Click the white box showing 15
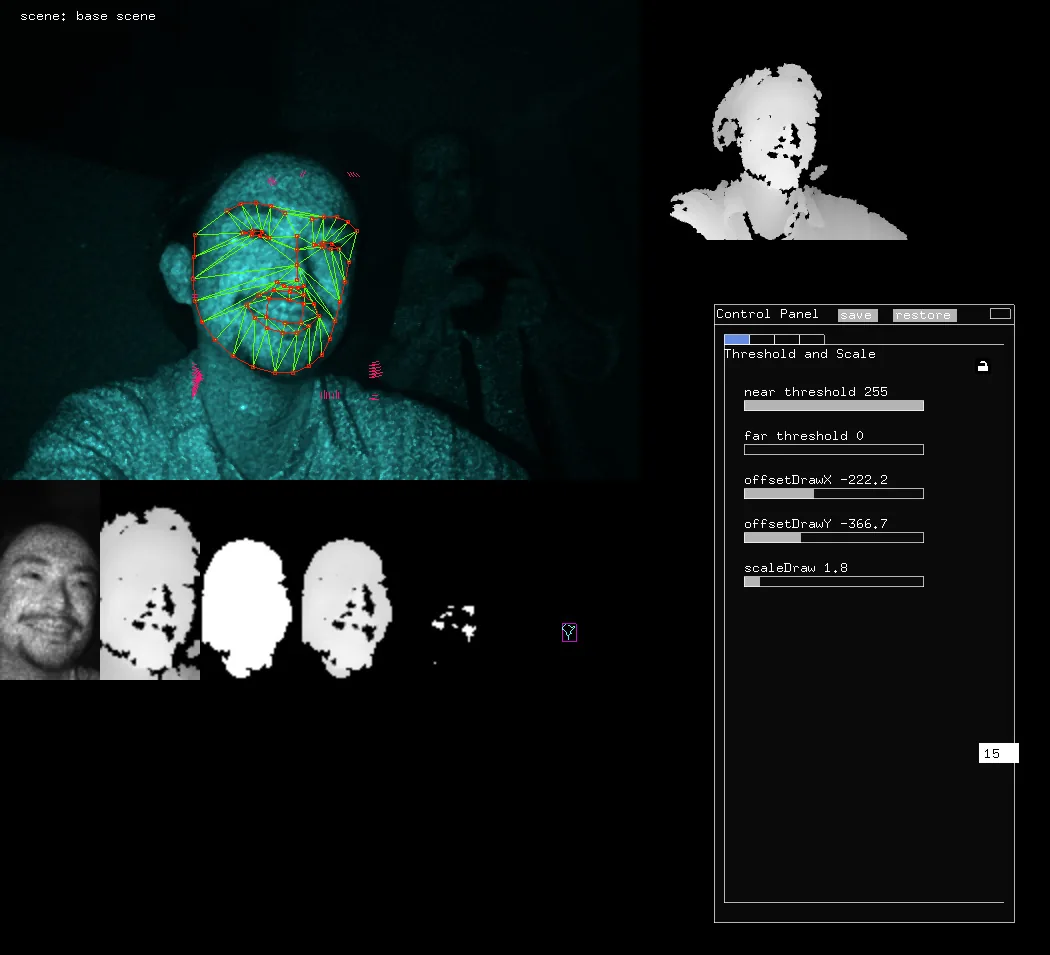The width and height of the screenshot is (1050, 955). 998,753
